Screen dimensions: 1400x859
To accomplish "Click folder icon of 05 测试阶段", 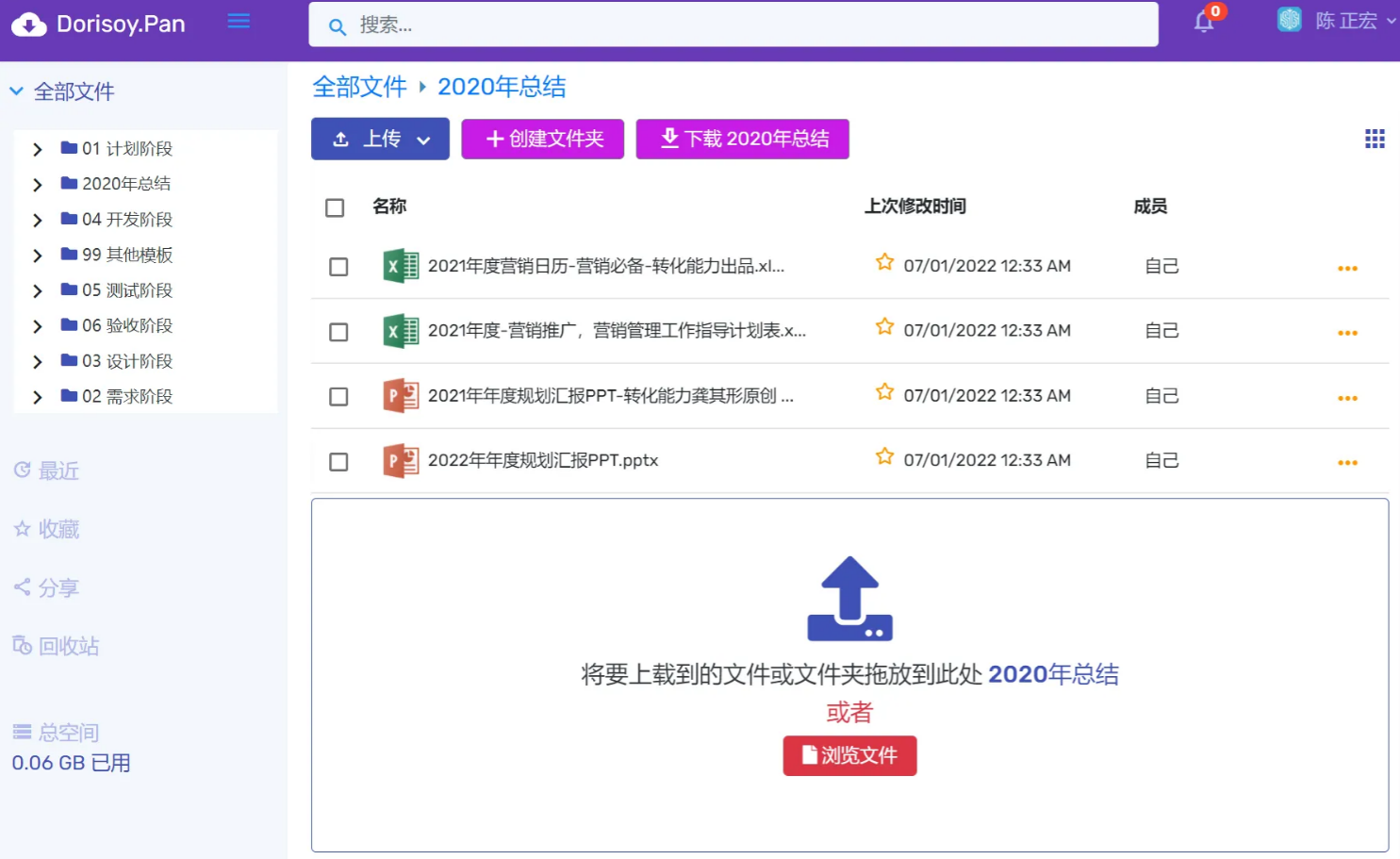I will [69, 289].
